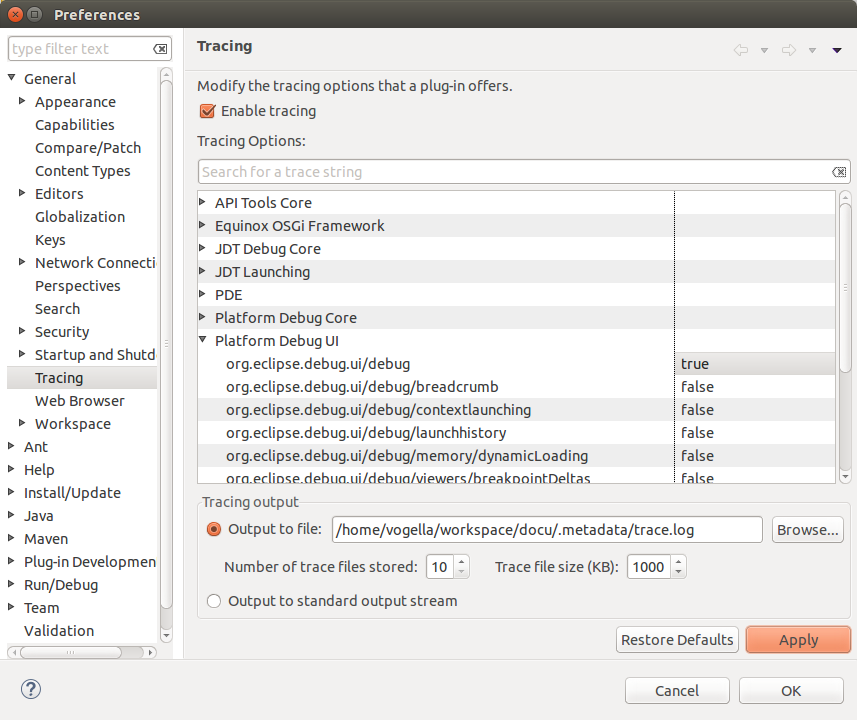Image resolution: width=857 pixels, height=720 pixels.
Task: Expand the Security node
Action: (x=22, y=330)
